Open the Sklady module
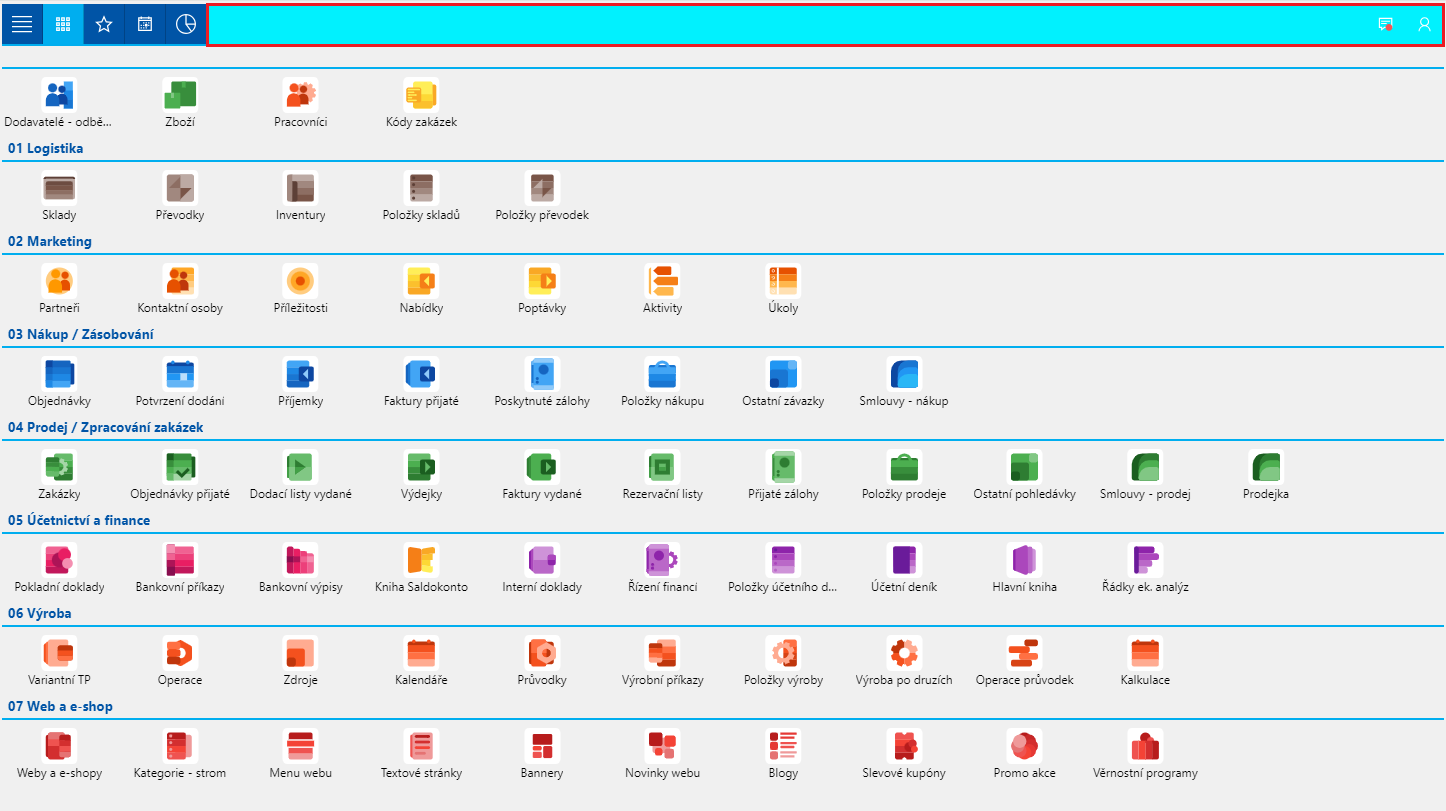Screen dimensions: 1446x811 59,188
